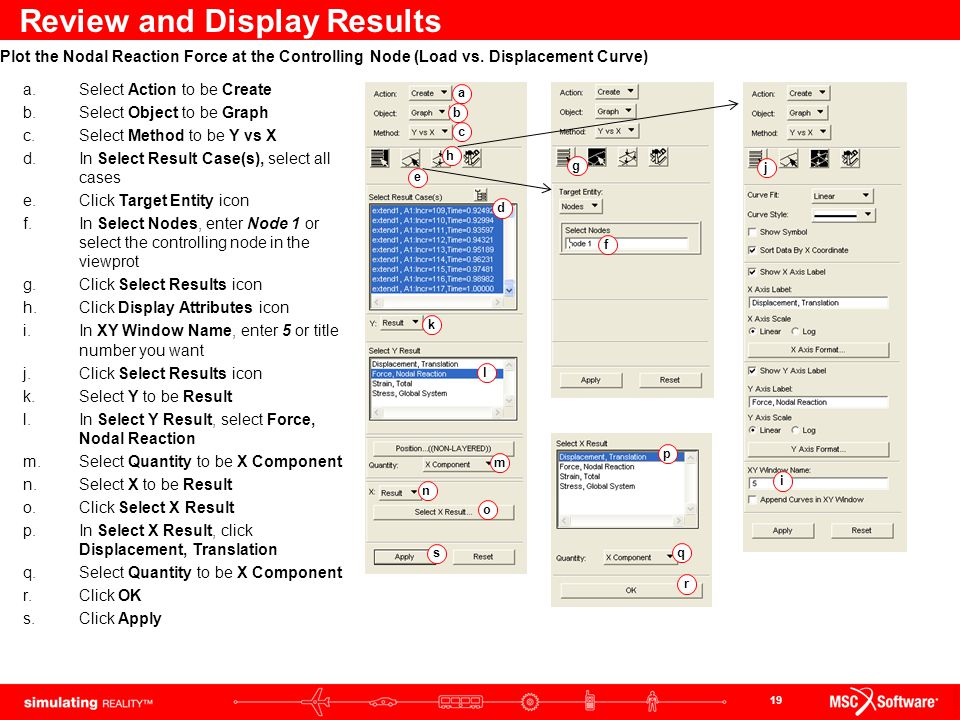Click Select X Result... button
The height and width of the screenshot is (720, 960).
click(x=443, y=512)
